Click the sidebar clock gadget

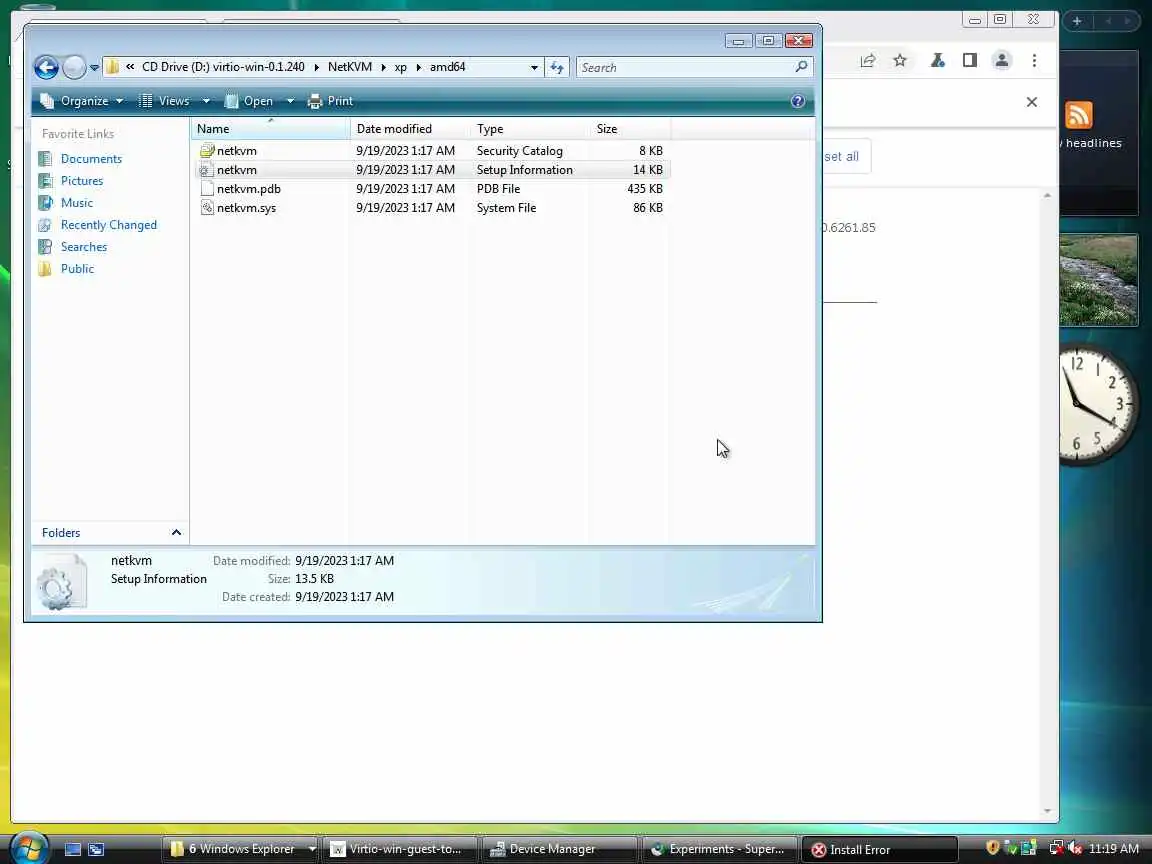tap(1098, 405)
